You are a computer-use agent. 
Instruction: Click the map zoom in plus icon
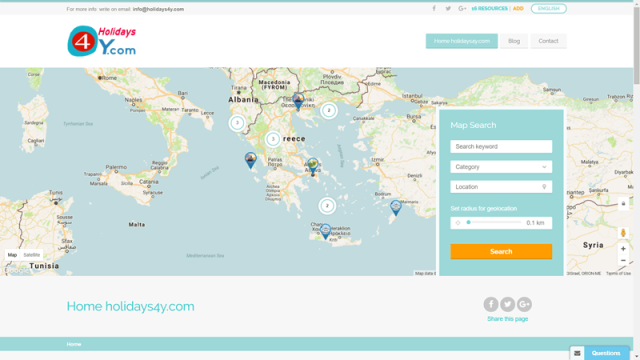coord(623,249)
